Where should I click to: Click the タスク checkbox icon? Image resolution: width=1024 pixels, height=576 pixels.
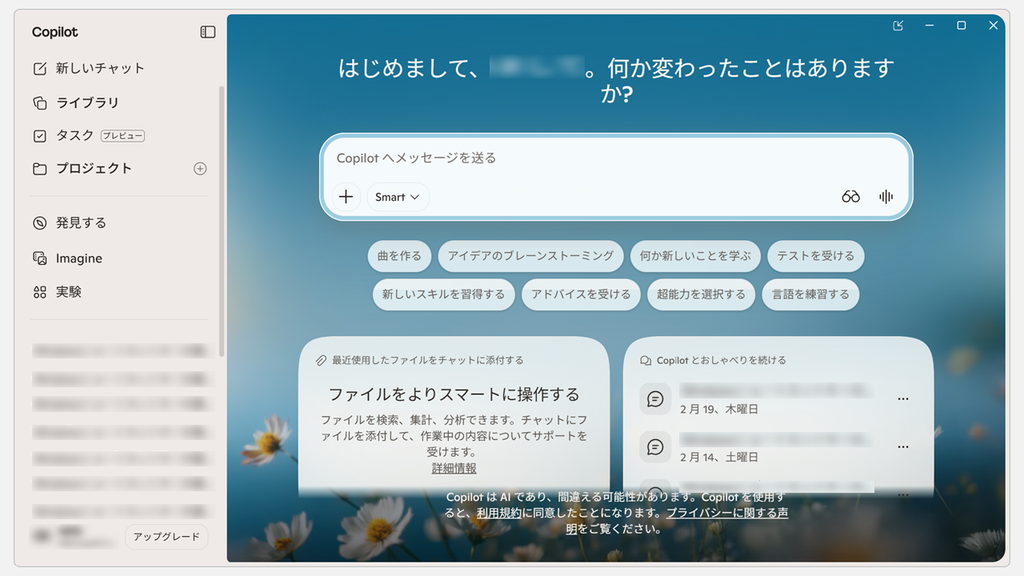pyautogui.click(x=40, y=136)
